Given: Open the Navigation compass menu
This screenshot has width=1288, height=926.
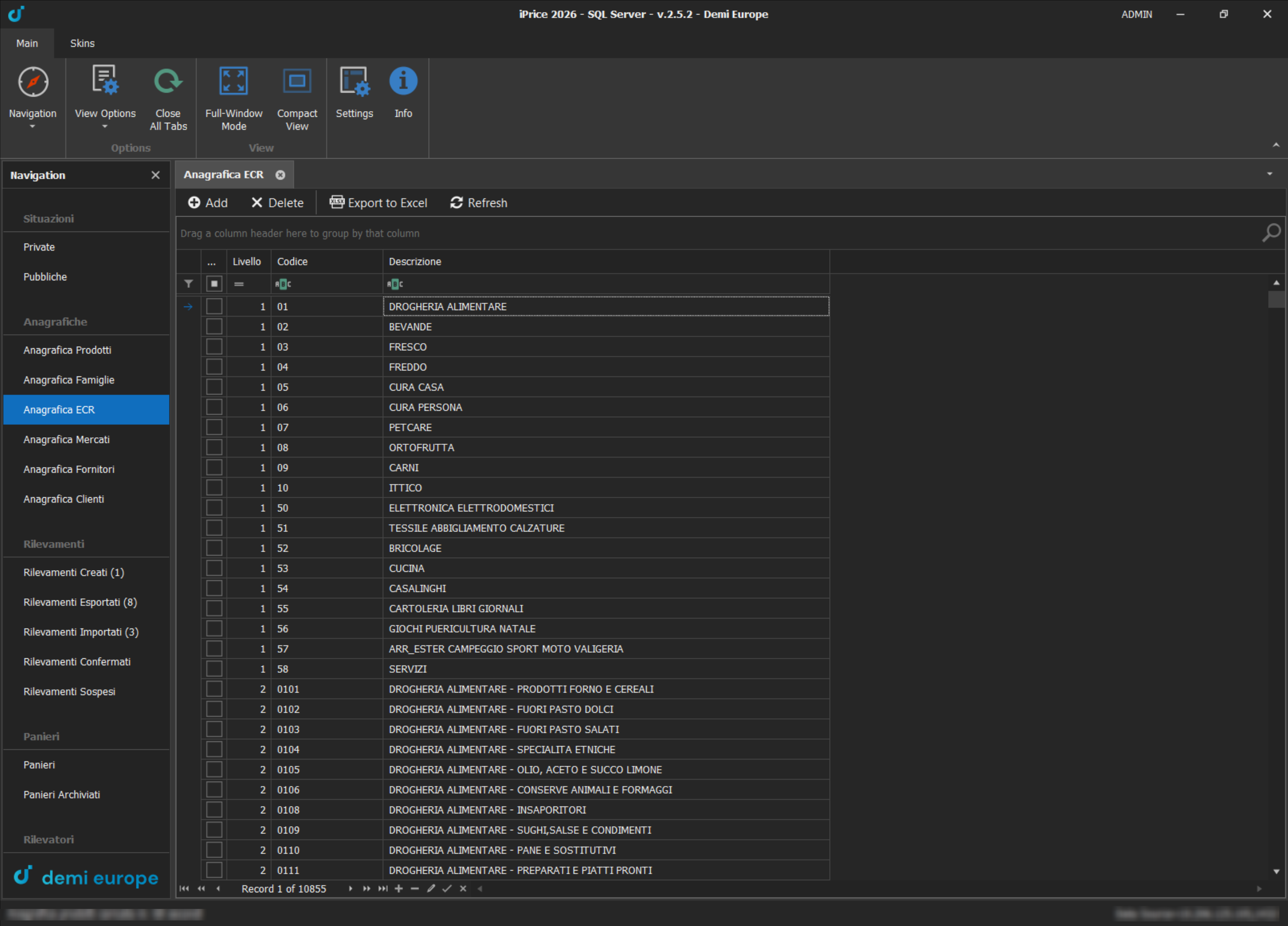Looking at the screenshot, I should coord(33,97).
